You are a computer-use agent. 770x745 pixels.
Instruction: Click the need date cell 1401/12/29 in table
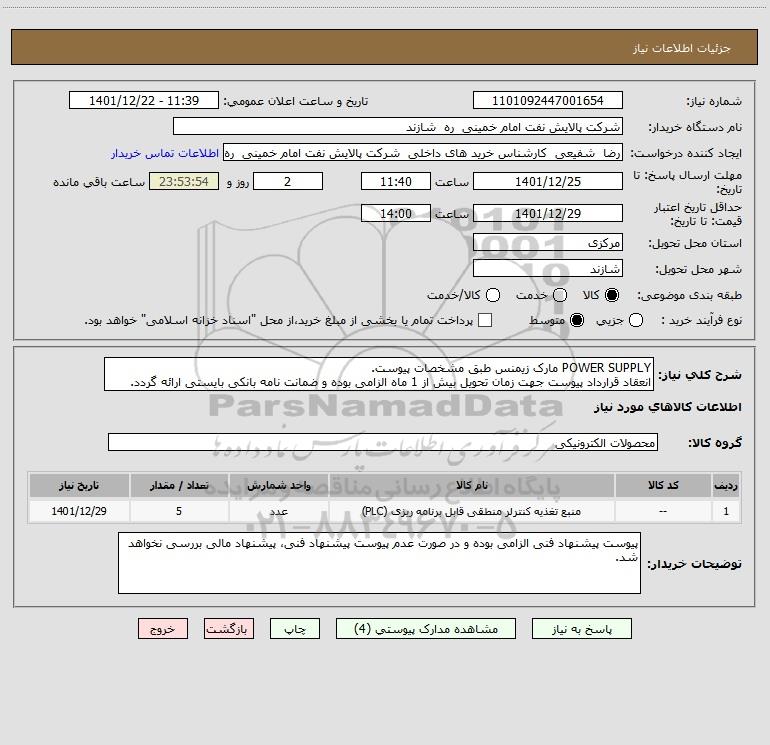79,511
